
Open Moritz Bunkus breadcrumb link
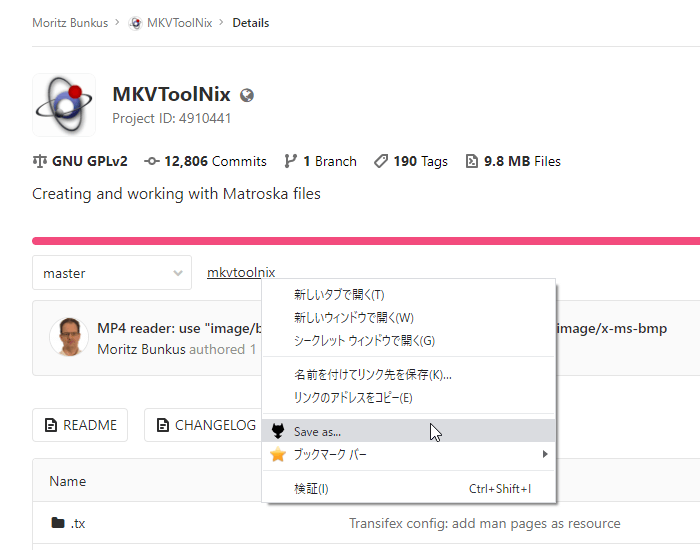point(70,23)
